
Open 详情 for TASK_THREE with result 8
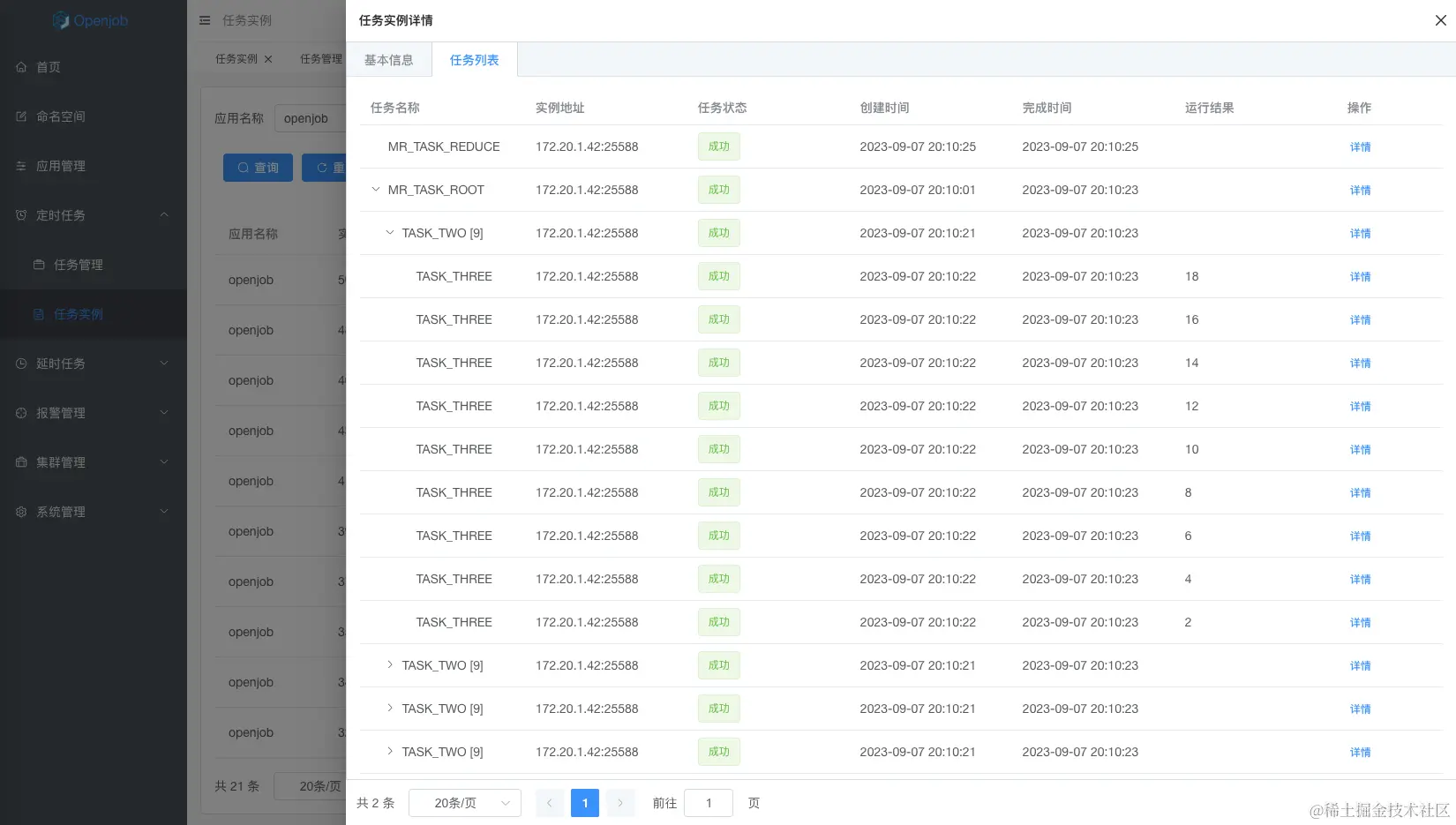coord(1360,493)
